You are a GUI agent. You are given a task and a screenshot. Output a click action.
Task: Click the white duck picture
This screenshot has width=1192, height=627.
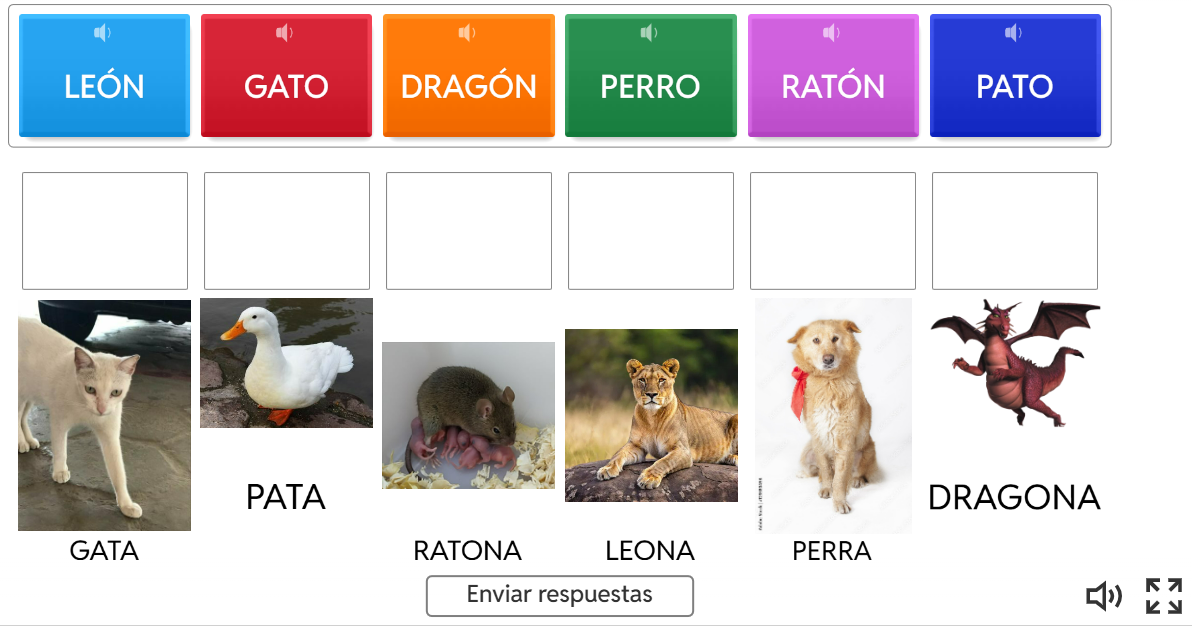pyautogui.click(x=287, y=363)
